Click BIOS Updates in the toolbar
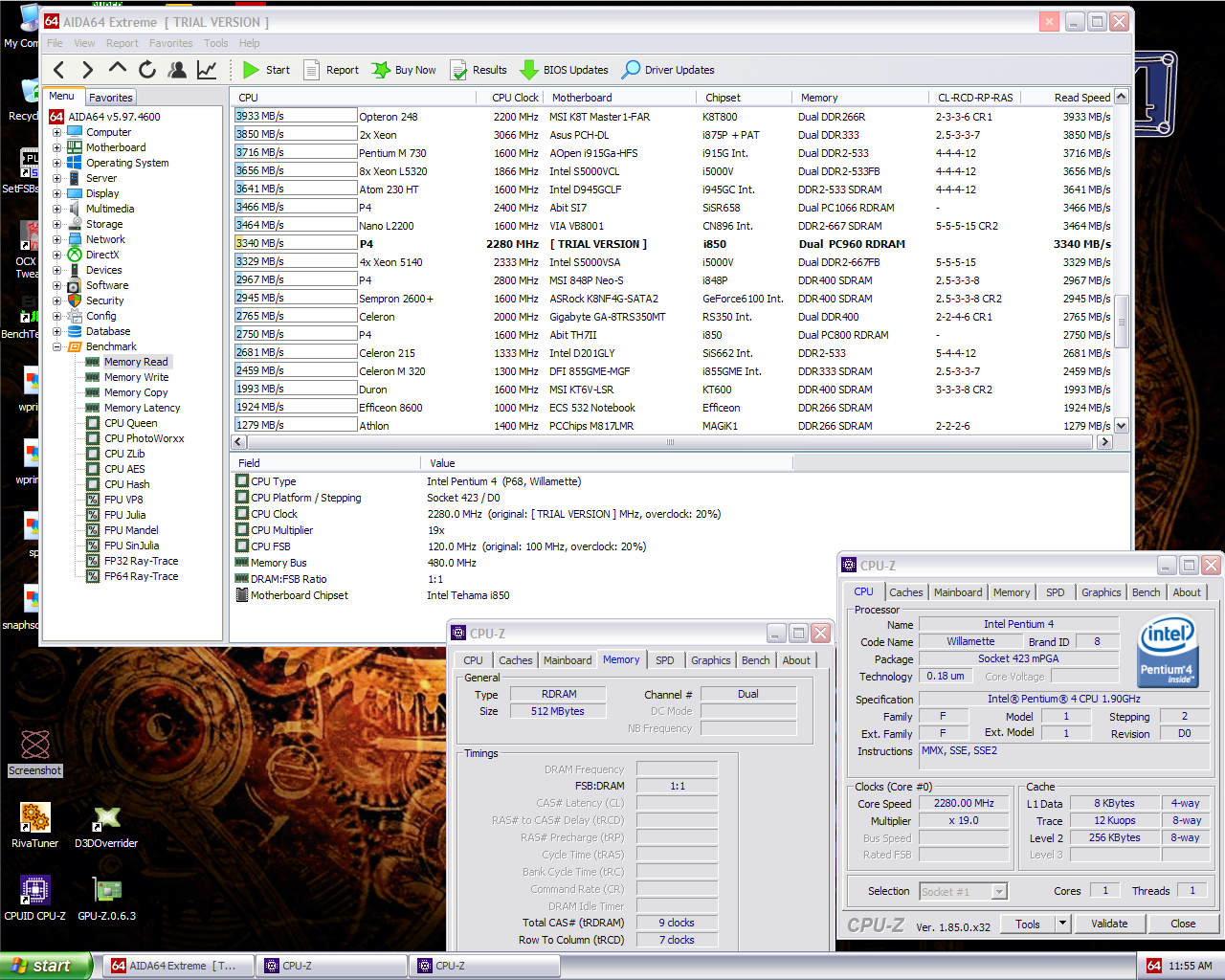The image size is (1225, 980). point(565,70)
